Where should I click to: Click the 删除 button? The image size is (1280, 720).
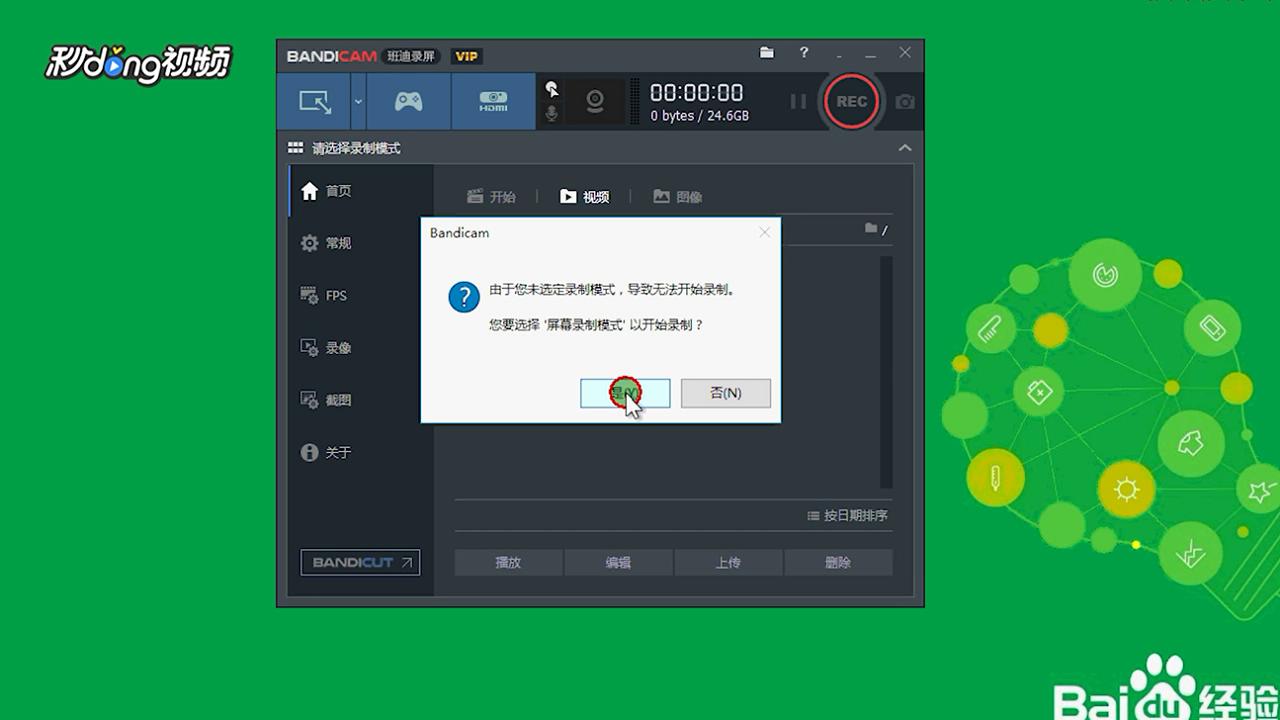[838, 562]
